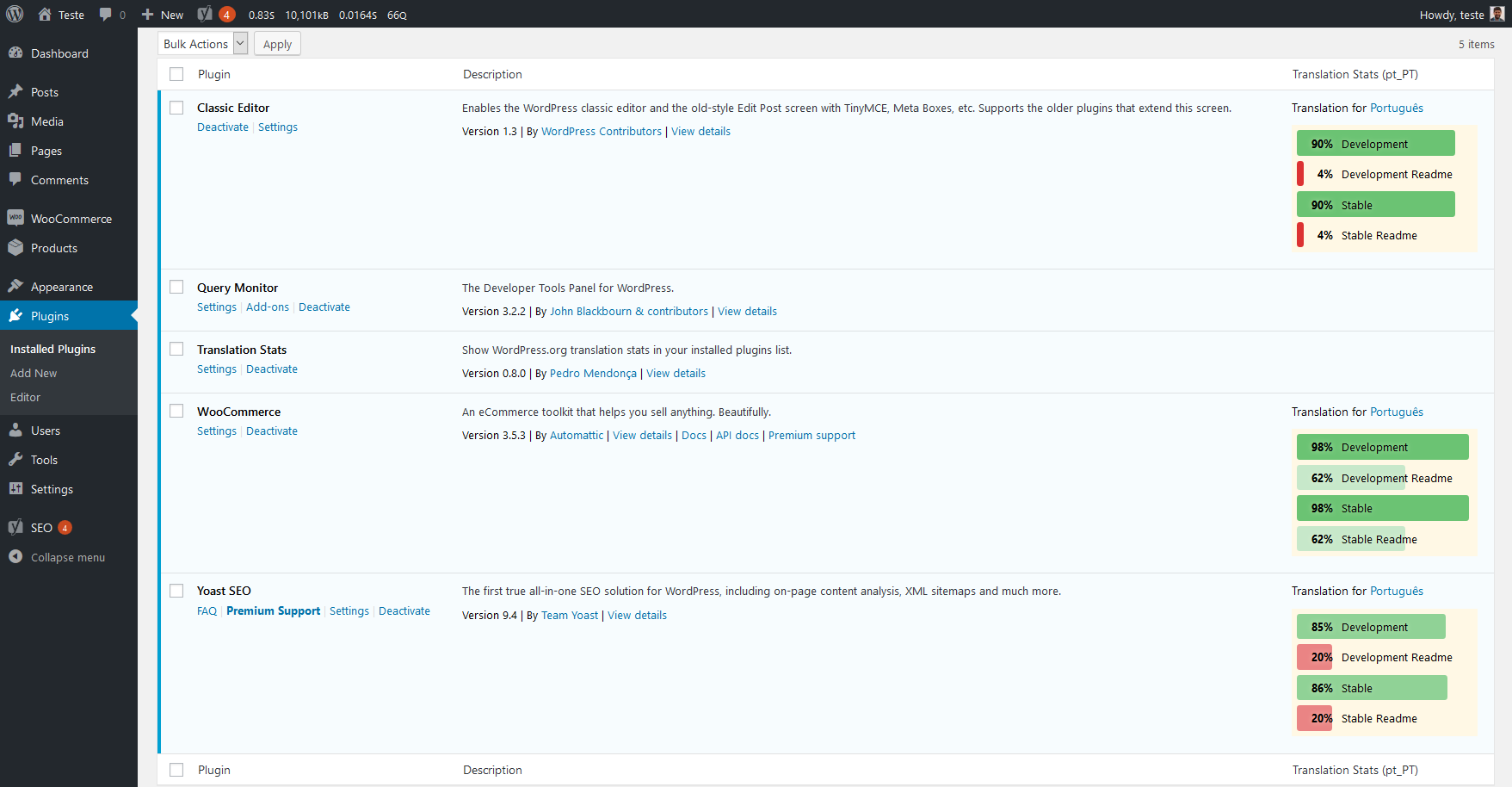Screen dimensions: 1512x787
Task: Click the Tools wrench icon in sidebar
Action: pos(15,459)
